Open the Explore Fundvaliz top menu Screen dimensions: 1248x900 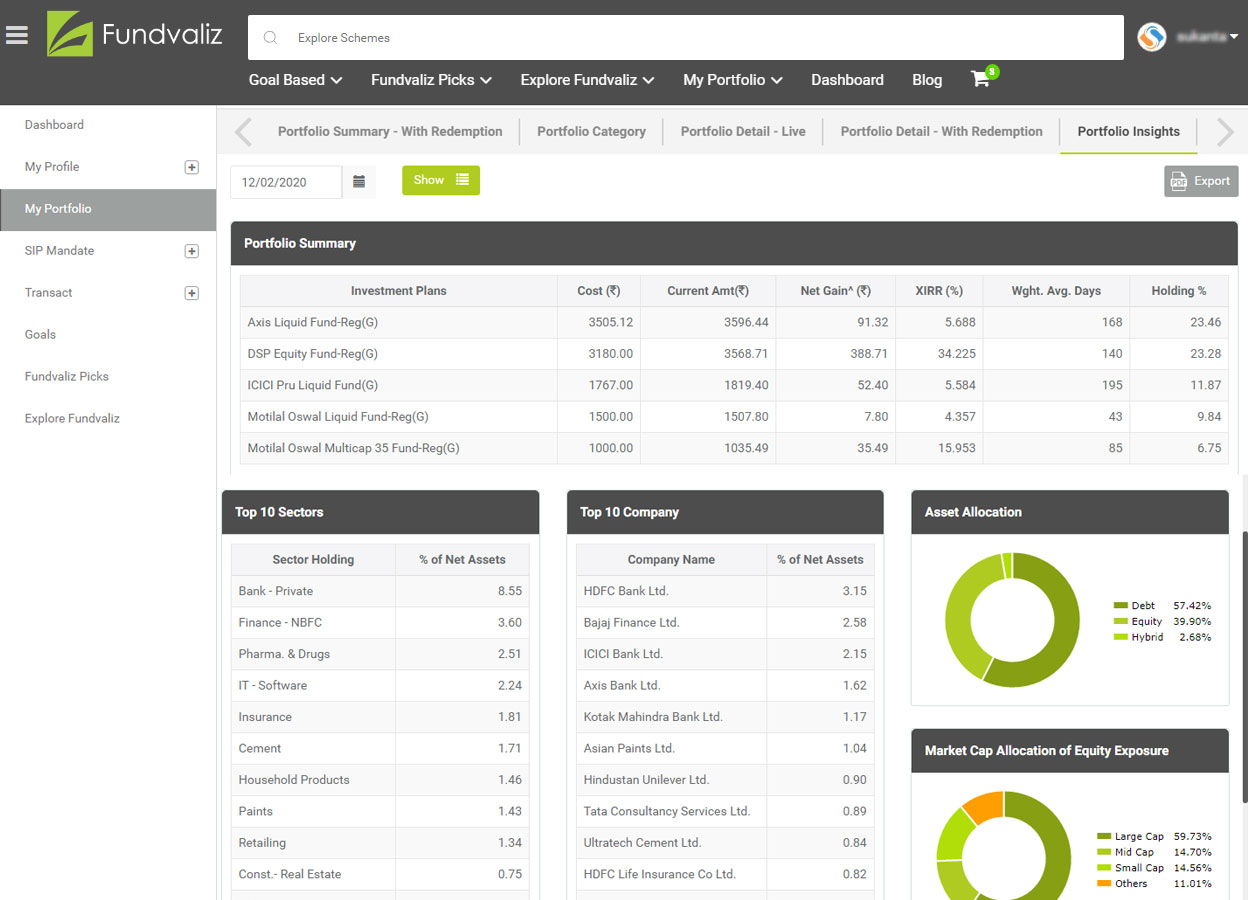pos(587,80)
